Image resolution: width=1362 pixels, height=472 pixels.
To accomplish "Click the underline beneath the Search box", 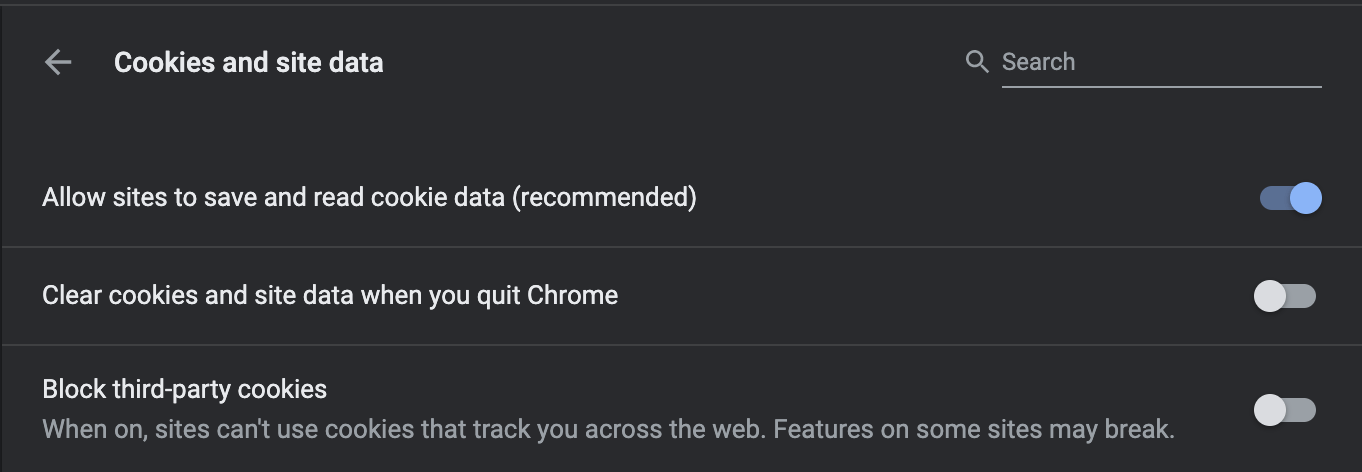I will (1160, 87).
